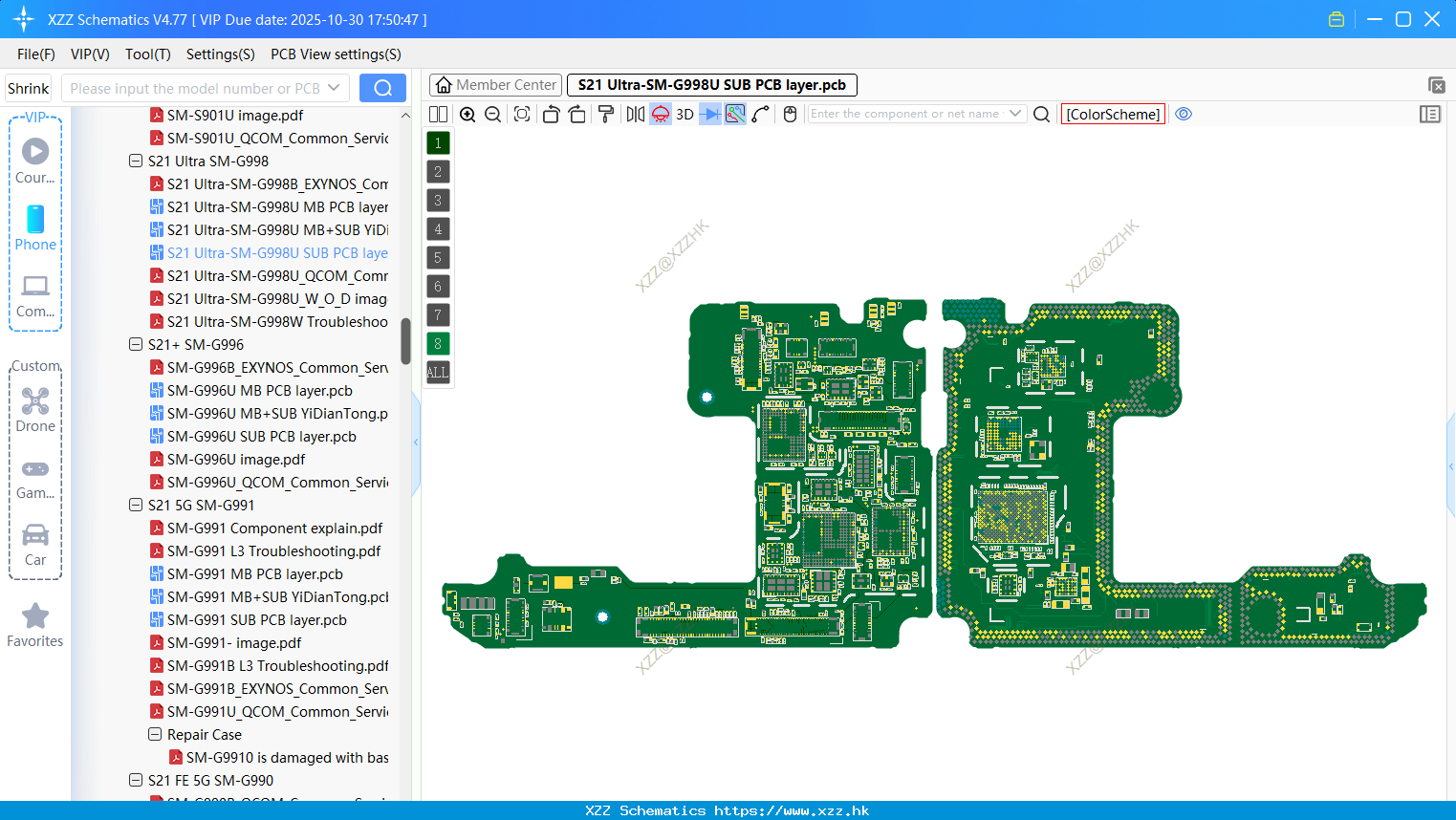The image size is (1456, 820).
Task: Collapse the left panel via splitter arrow
Action: pyautogui.click(x=416, y=442)
